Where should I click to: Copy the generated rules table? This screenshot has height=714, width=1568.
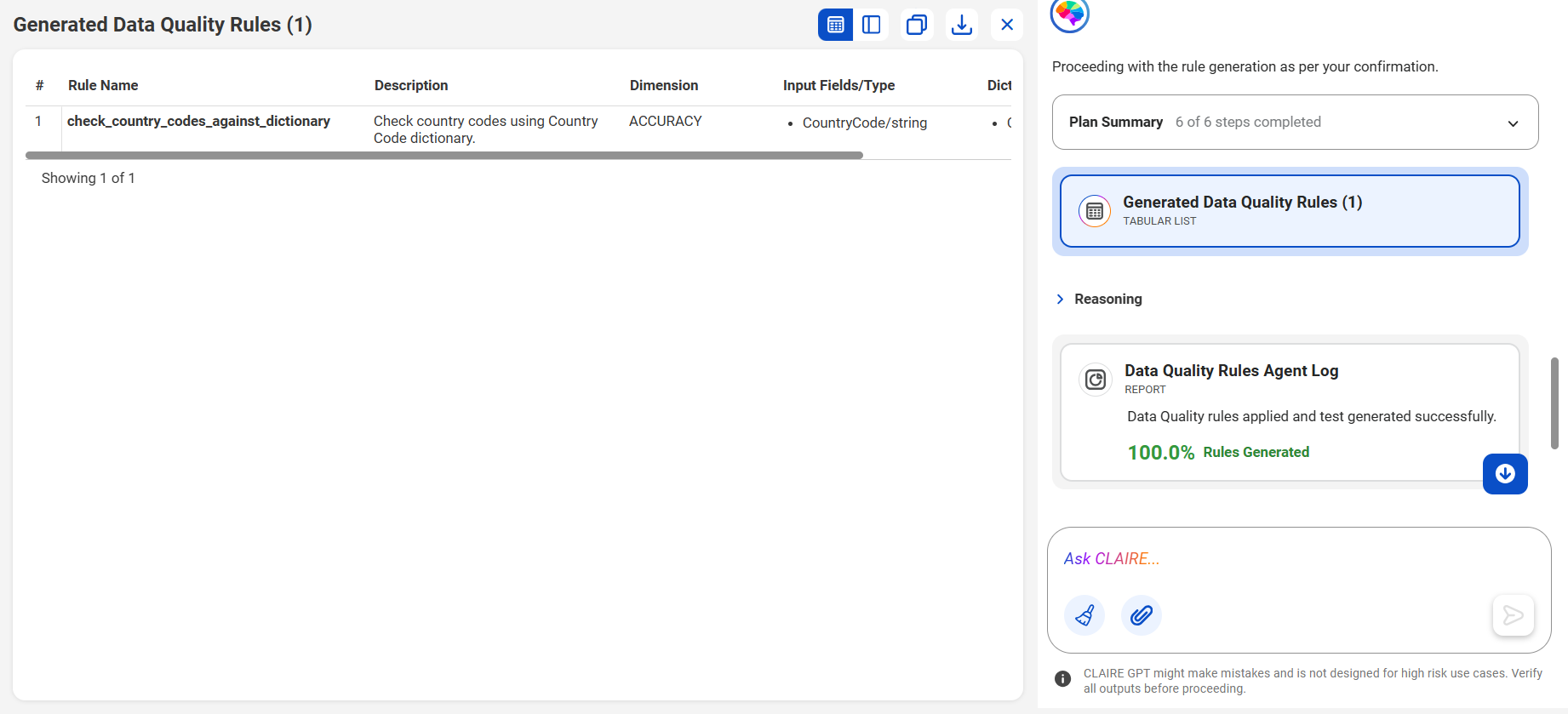click(917, 25)
